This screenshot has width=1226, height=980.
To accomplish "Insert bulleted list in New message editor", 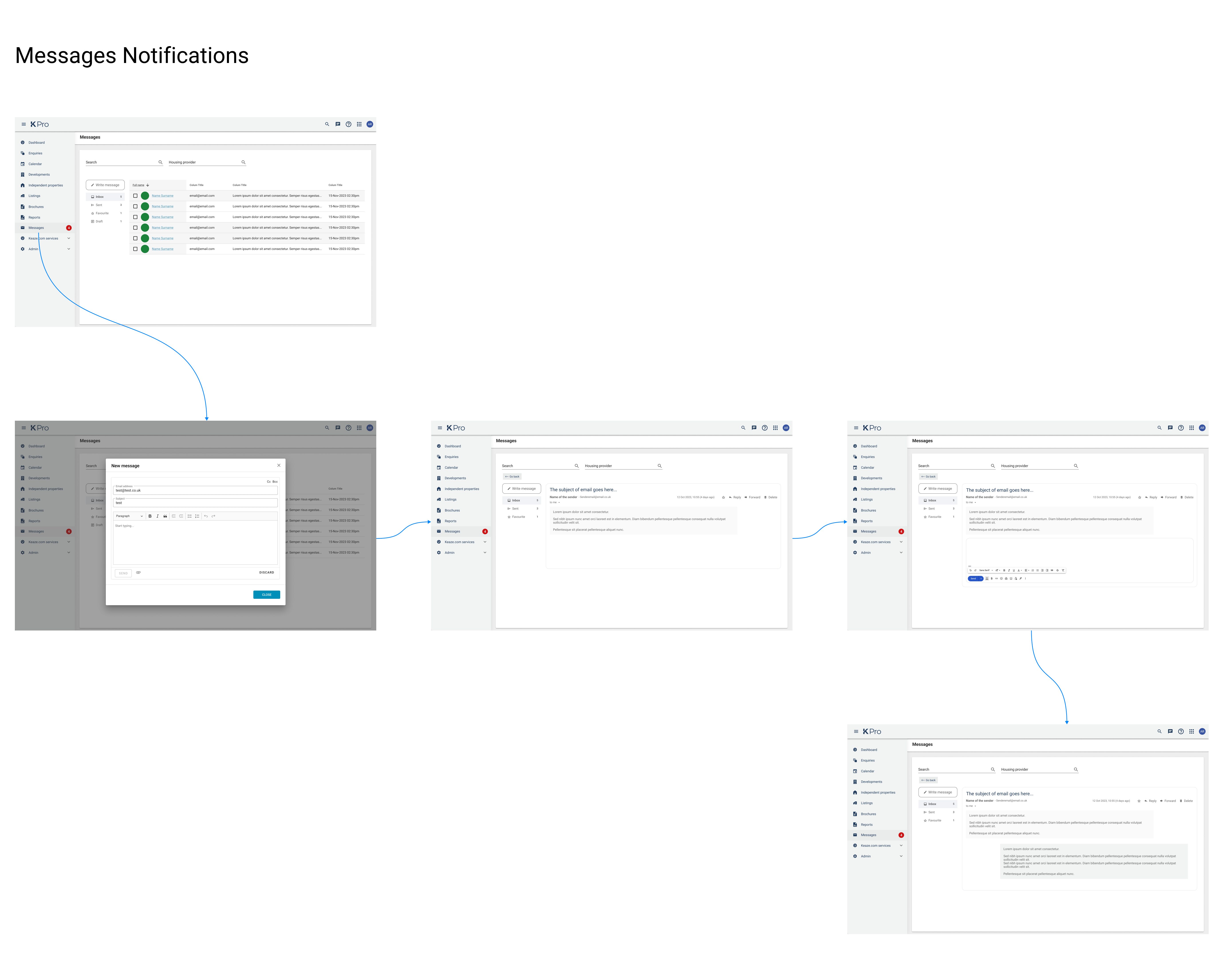I will tap(189, 516).
